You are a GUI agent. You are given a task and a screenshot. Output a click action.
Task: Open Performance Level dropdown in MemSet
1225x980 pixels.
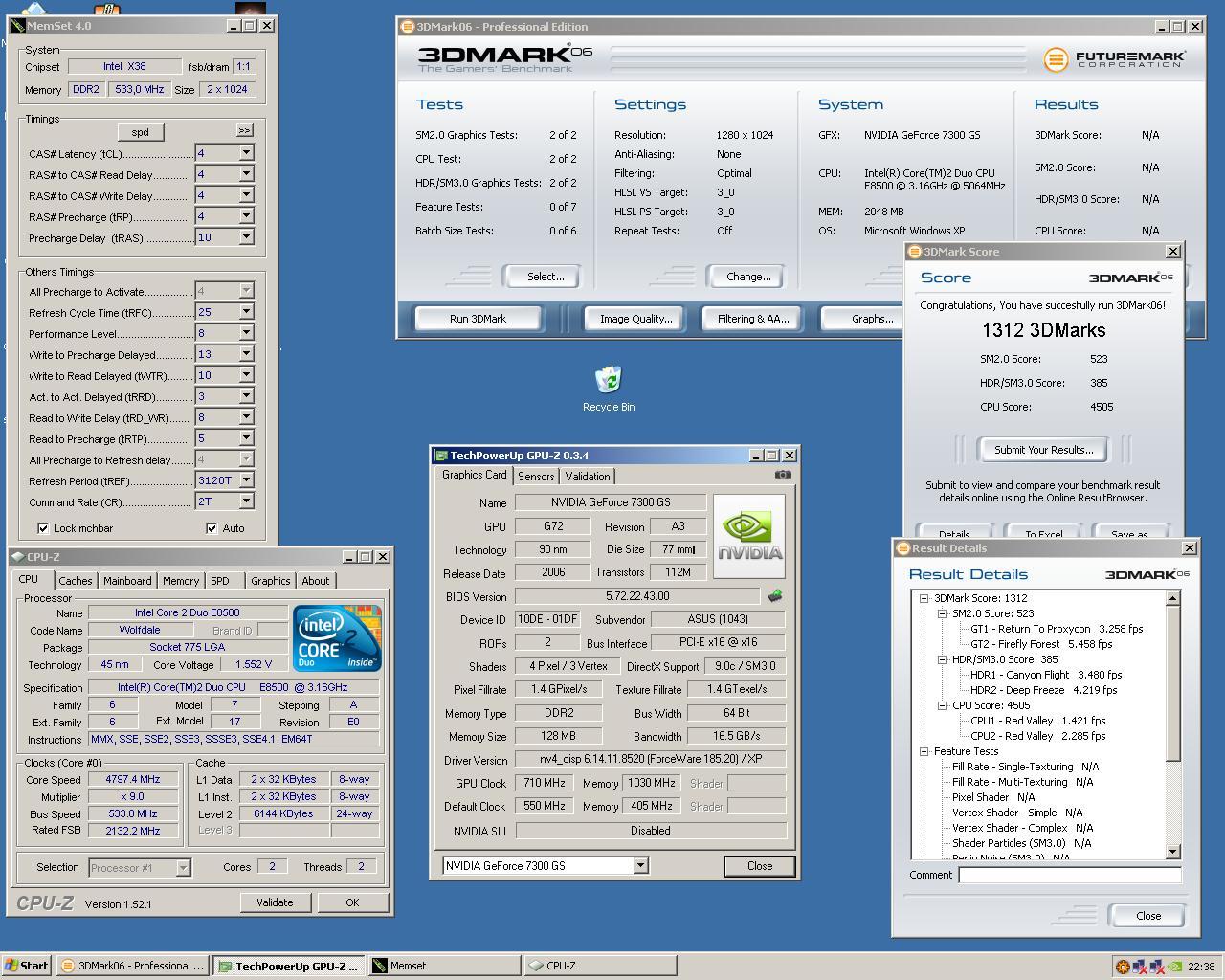click(x=246, y=333)
